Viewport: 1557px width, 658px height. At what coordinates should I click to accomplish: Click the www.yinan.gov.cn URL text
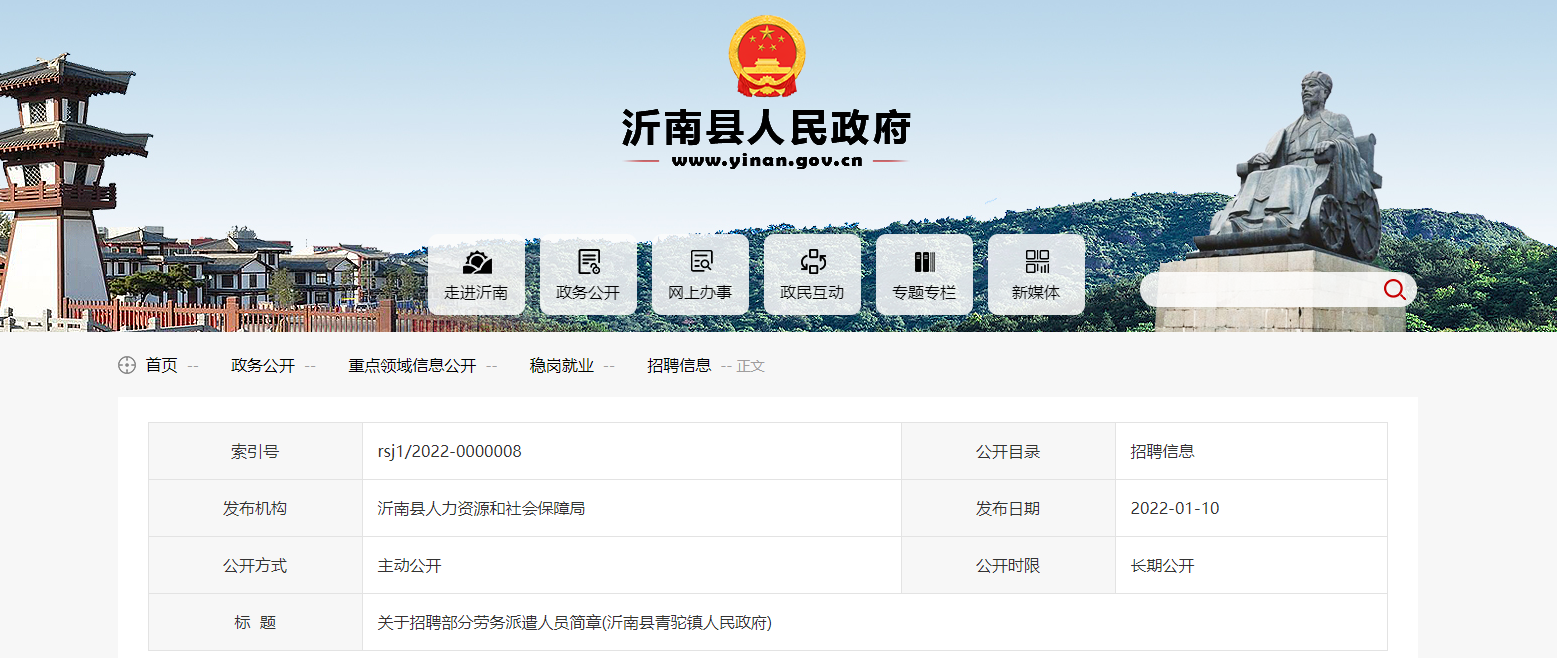click(x=766, y=161)
